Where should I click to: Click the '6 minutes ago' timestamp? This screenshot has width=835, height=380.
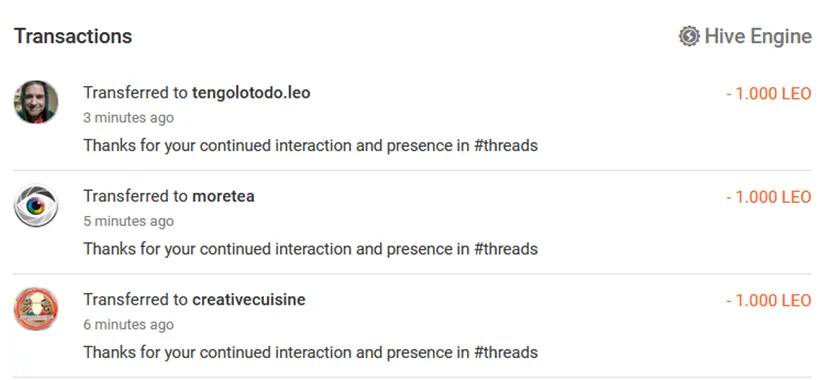(128, 324)
